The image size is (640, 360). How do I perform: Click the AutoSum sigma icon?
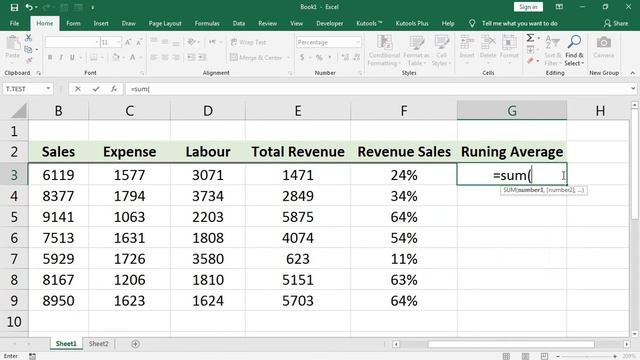click(x=530, y=38)
